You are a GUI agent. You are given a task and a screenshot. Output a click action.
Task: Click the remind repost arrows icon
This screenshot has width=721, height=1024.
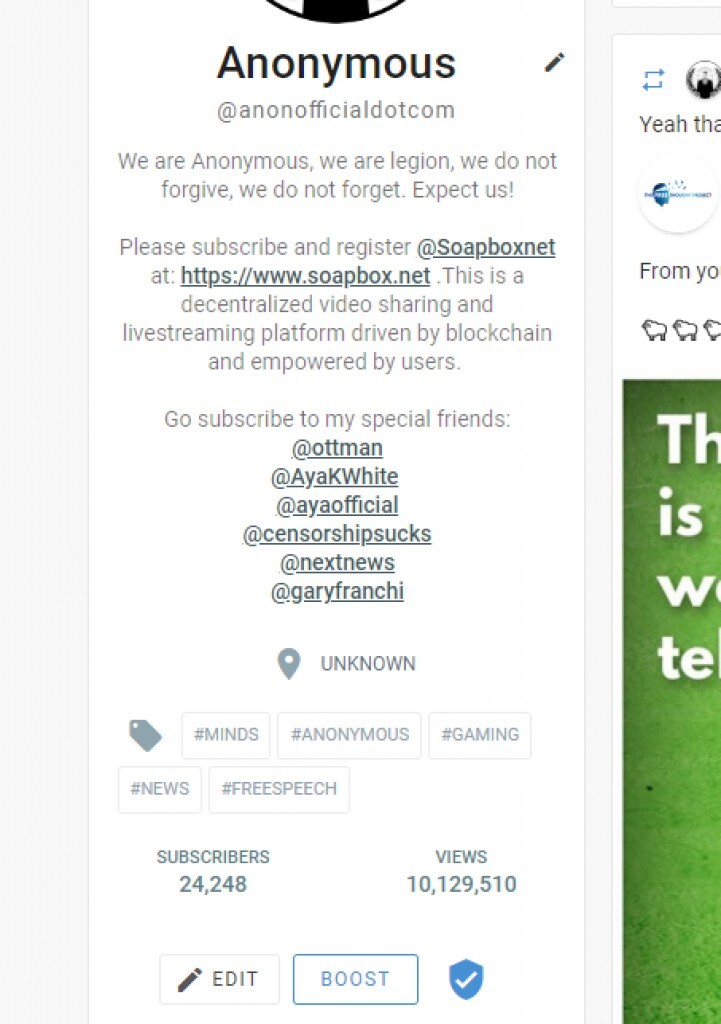(x=653, y=80)
